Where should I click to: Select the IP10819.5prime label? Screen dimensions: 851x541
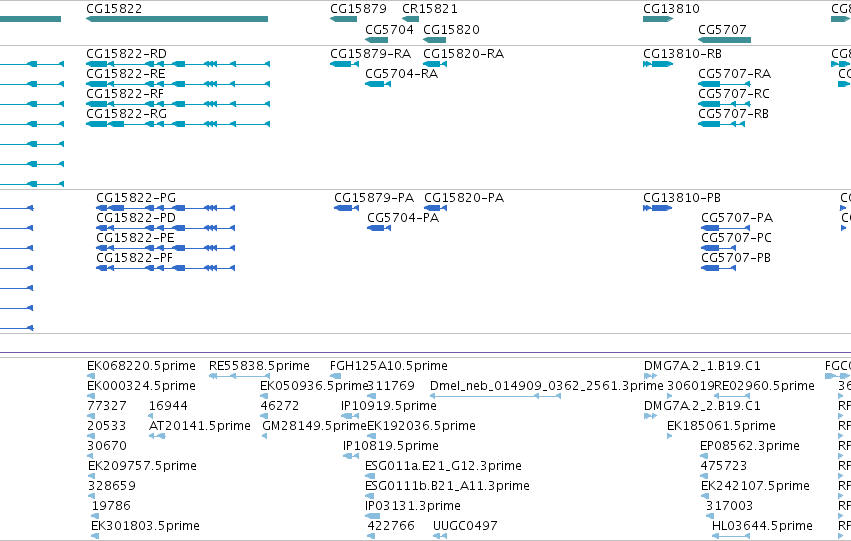tap(391, 446)
